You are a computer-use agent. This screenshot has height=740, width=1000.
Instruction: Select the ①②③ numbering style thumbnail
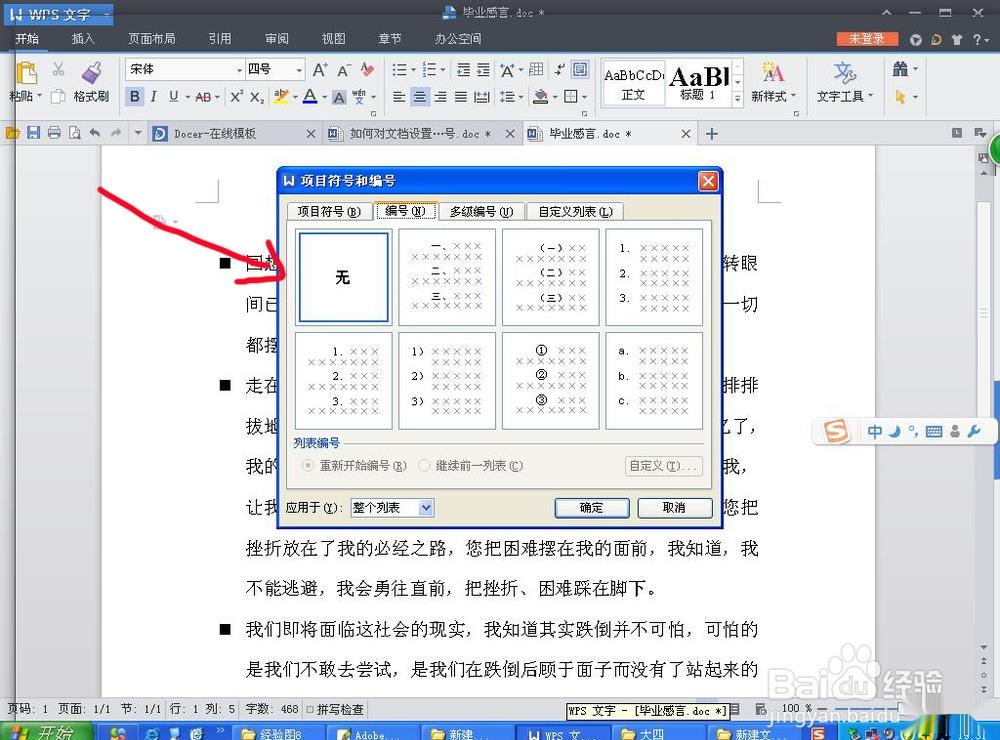coord(550,381)
